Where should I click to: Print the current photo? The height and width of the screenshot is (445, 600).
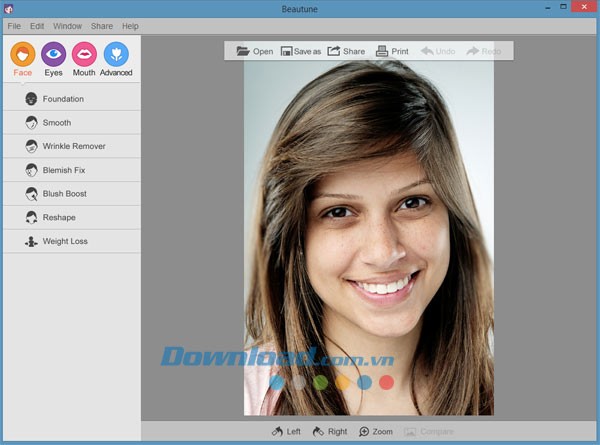(x=392, y=51)
